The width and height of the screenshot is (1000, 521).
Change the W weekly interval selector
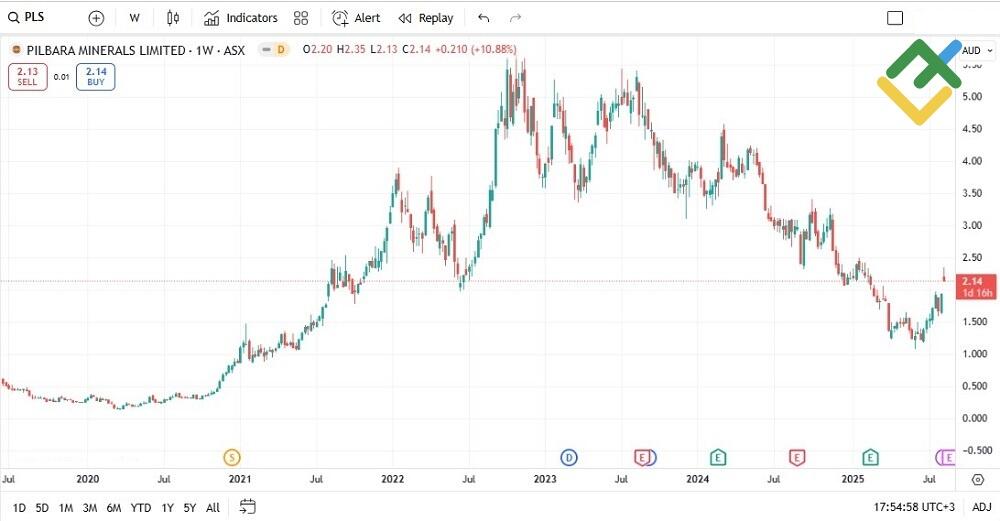(x=134, y=18)
